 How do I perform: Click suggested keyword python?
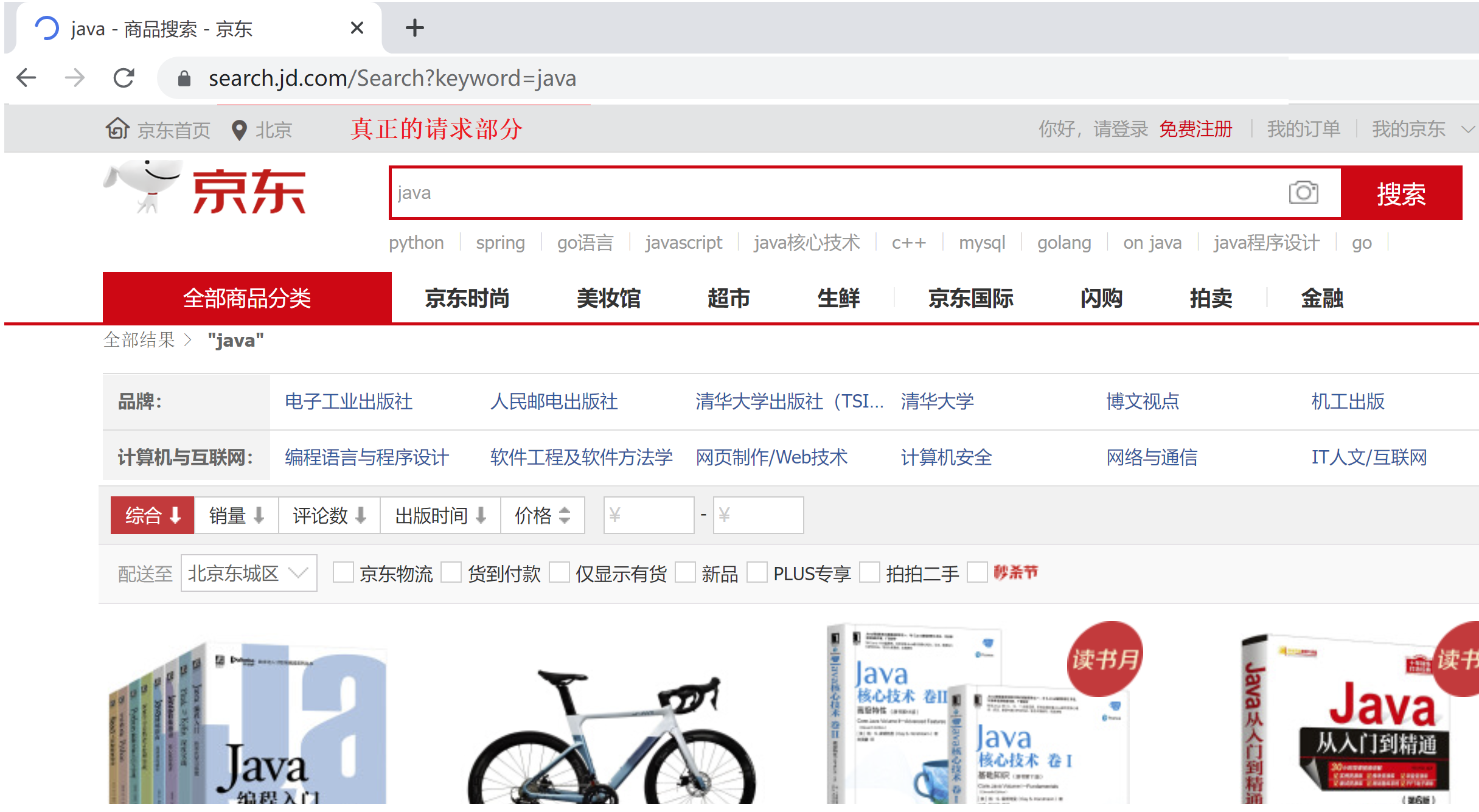click(416, 243)
